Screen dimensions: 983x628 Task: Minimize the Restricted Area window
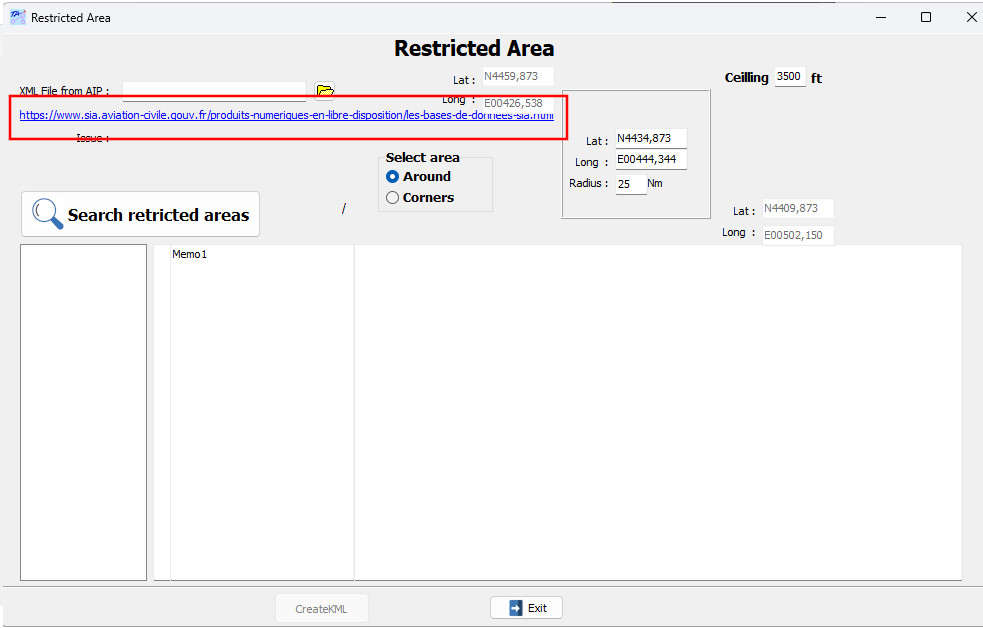881,17
